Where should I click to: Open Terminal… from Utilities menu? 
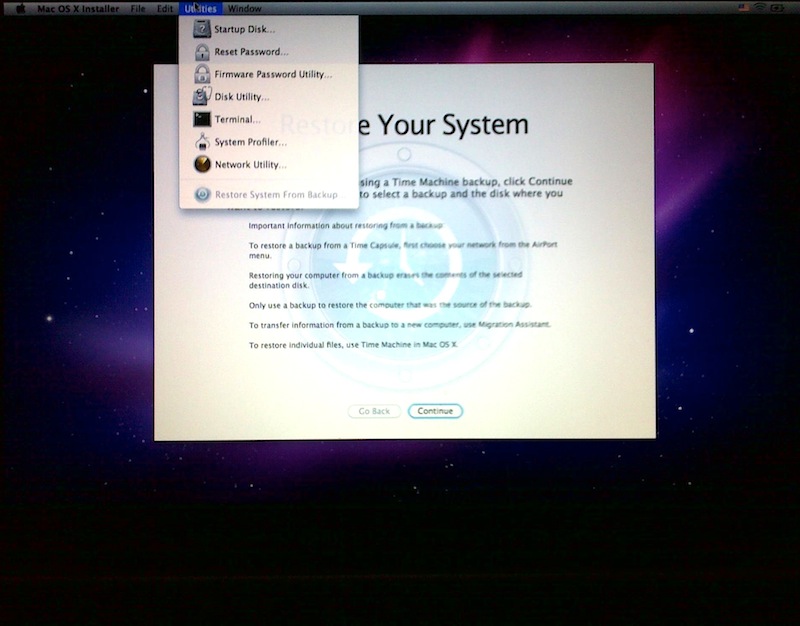[269, 119]
